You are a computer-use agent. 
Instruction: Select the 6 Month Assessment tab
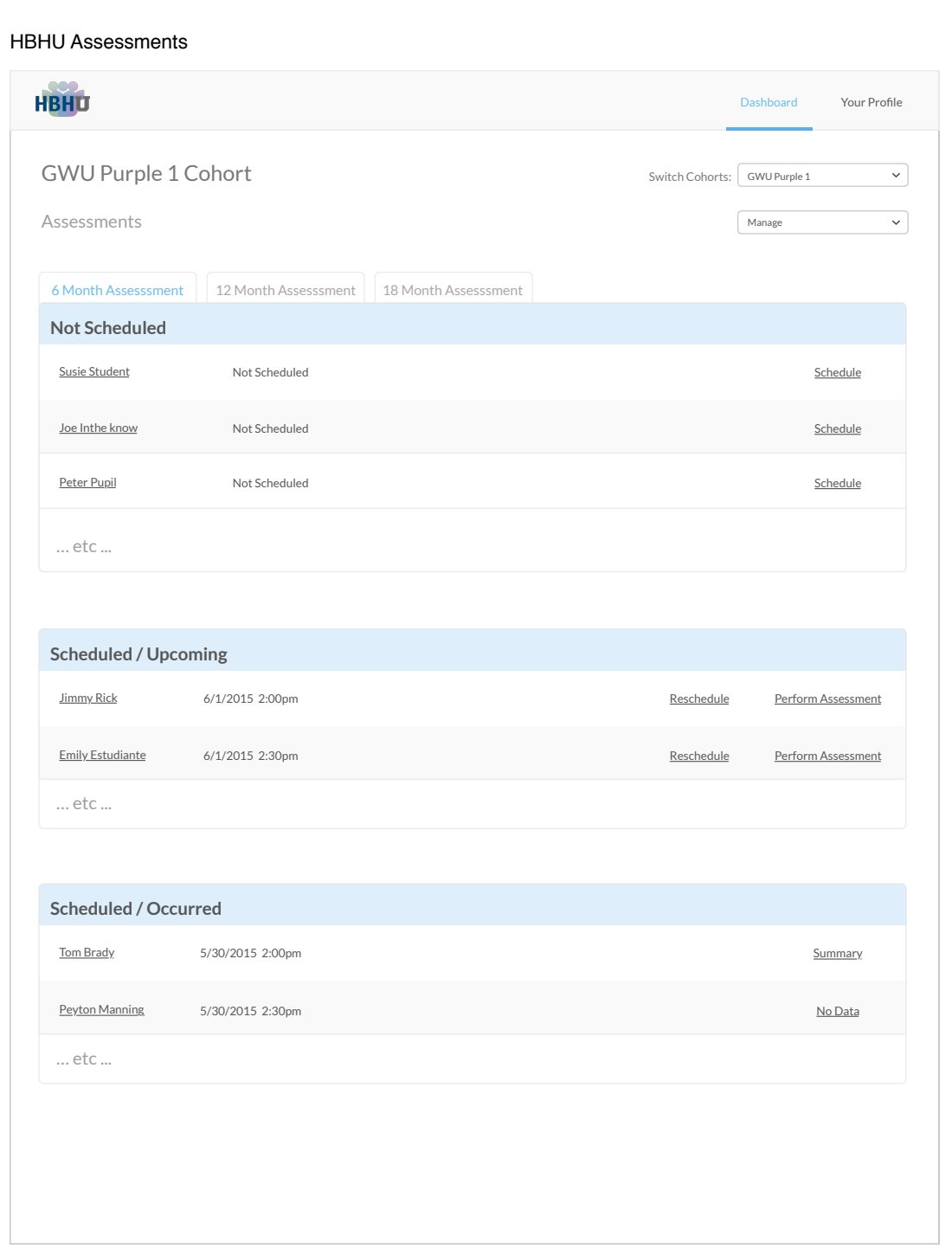pos(117,290)
